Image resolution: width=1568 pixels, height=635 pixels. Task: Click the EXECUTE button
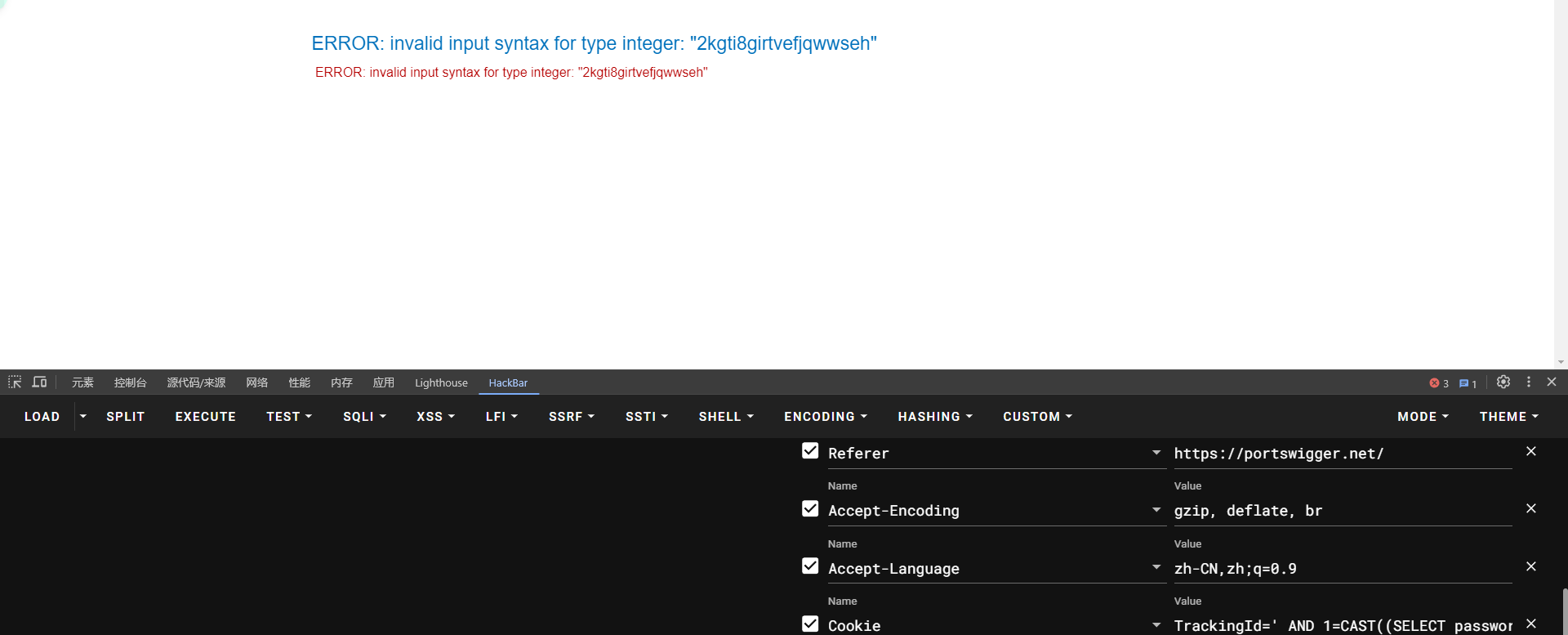[205, 417]
